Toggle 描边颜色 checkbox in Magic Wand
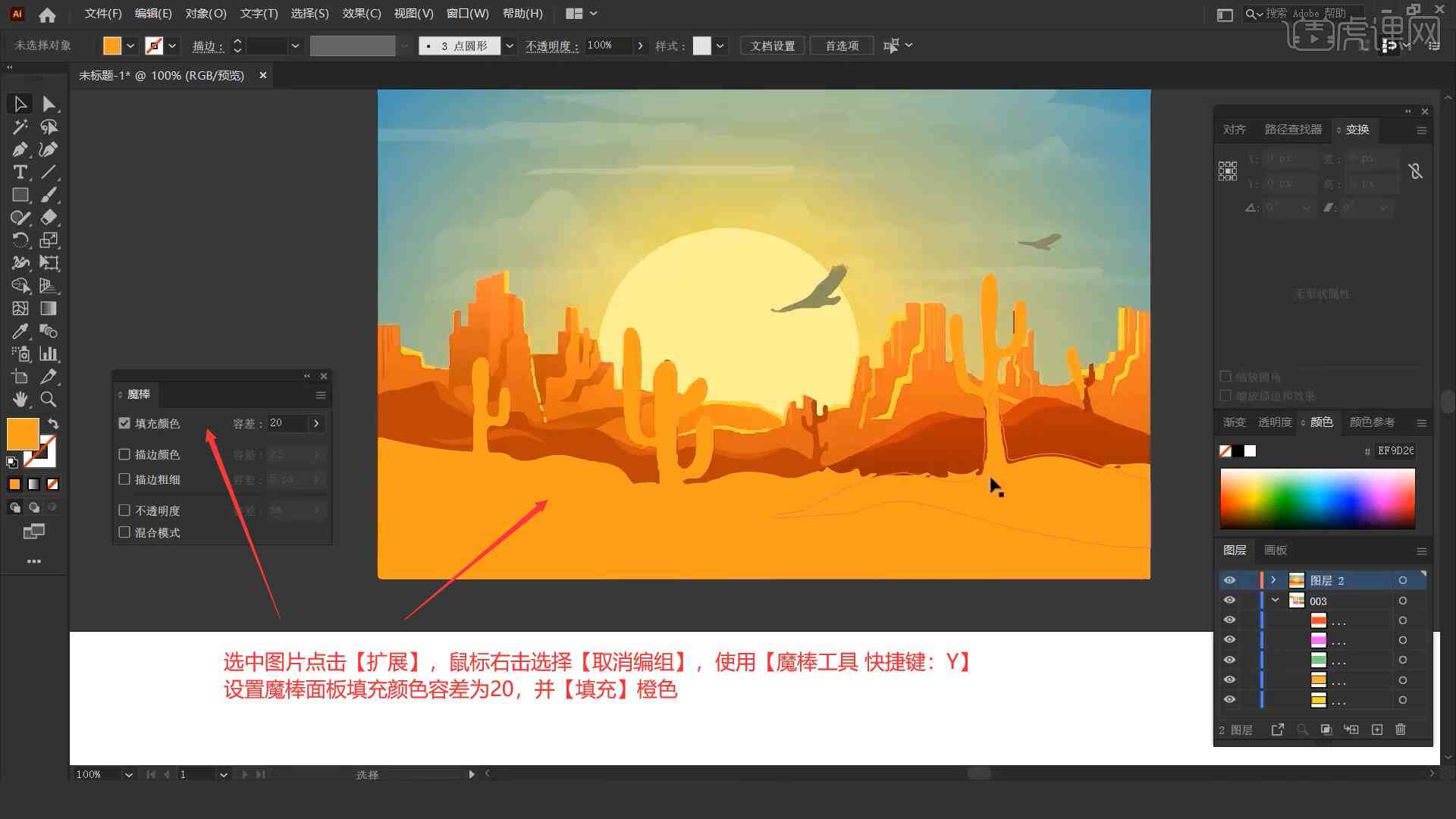The image size is (1456, 819). [x=124, y=454]
